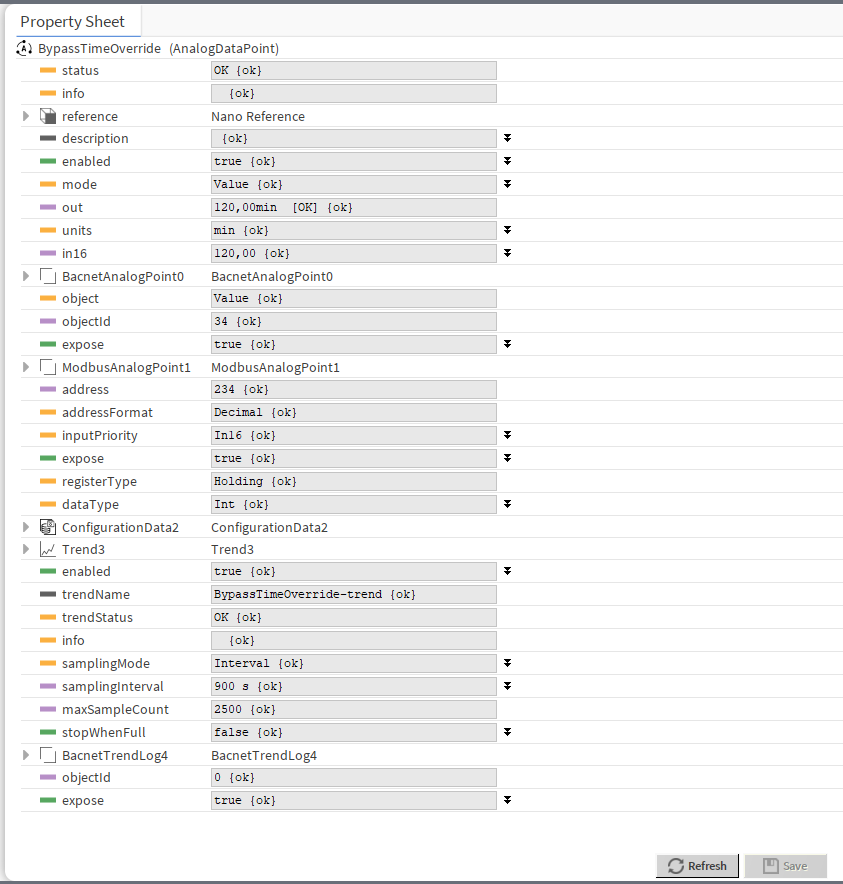Open the mode row double-chevron

tap(507, 184)
